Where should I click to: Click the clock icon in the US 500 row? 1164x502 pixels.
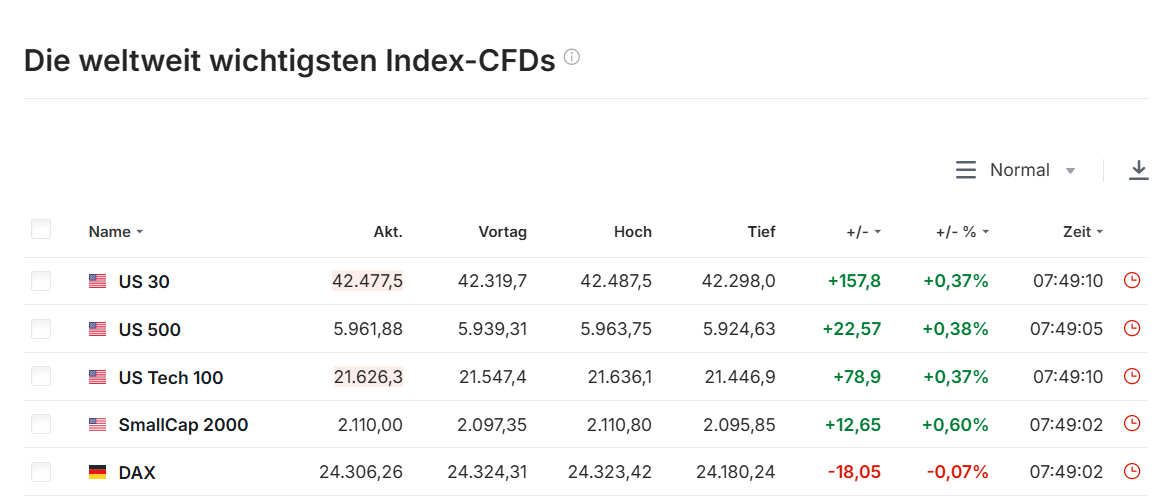tap(1132, 329)
